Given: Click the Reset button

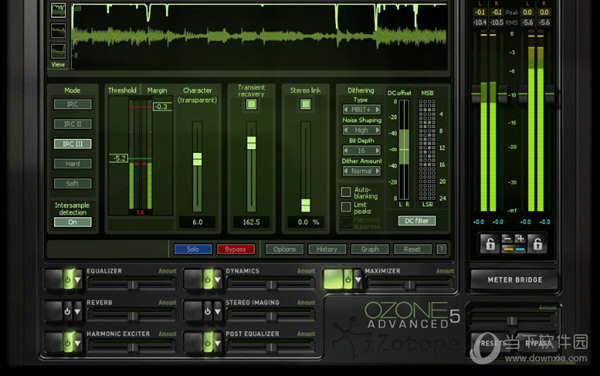Looking at the screenshot, I should (412, 249).
